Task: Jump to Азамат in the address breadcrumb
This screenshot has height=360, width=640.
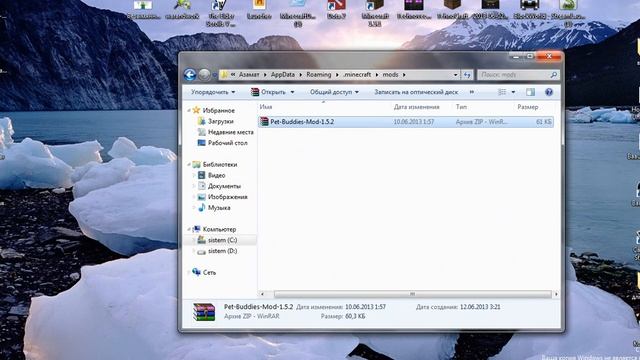Action: 249,75
